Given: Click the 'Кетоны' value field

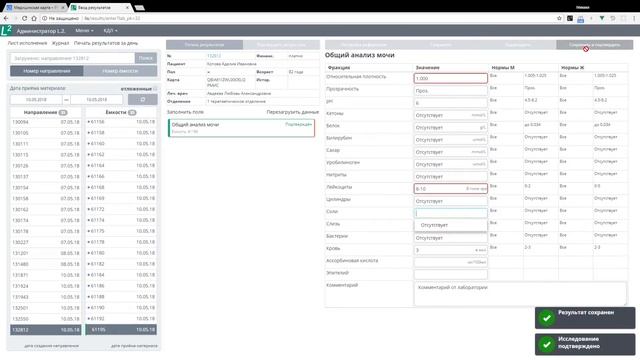Looking at the screenshot, I should coord(451,115).
